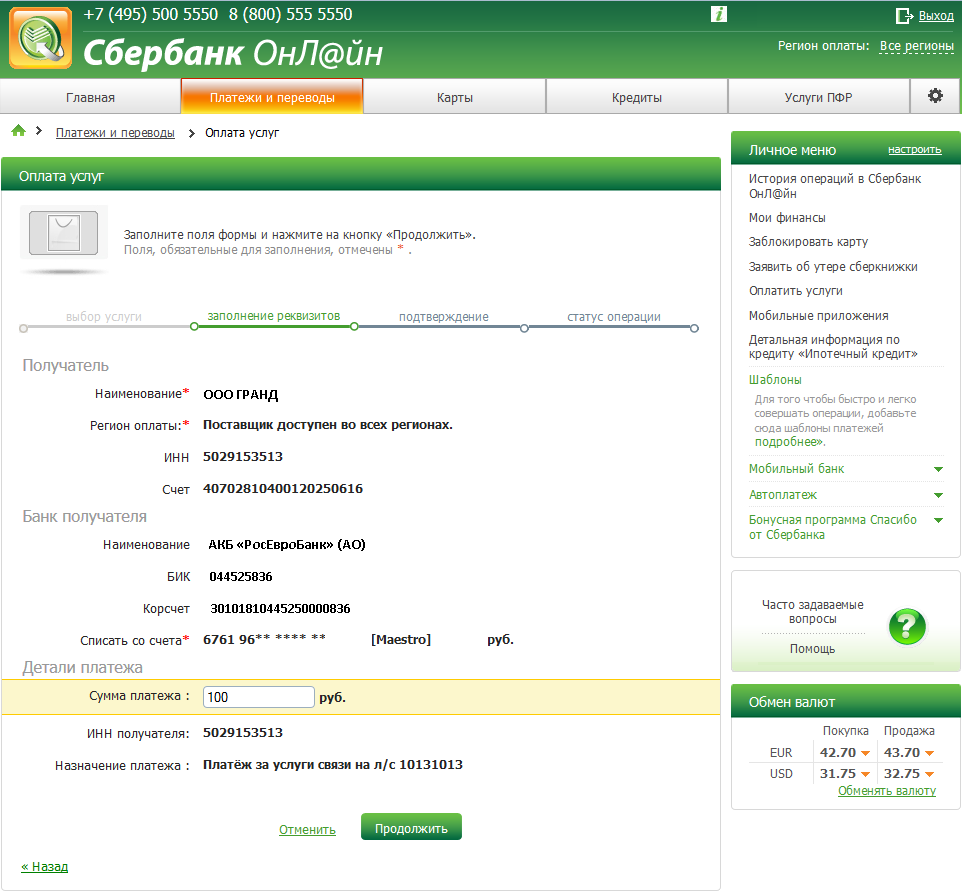Screen dimensions: 962x892
Task: Click phone number 8 (800) 555 5550
Action: point(291,14)
